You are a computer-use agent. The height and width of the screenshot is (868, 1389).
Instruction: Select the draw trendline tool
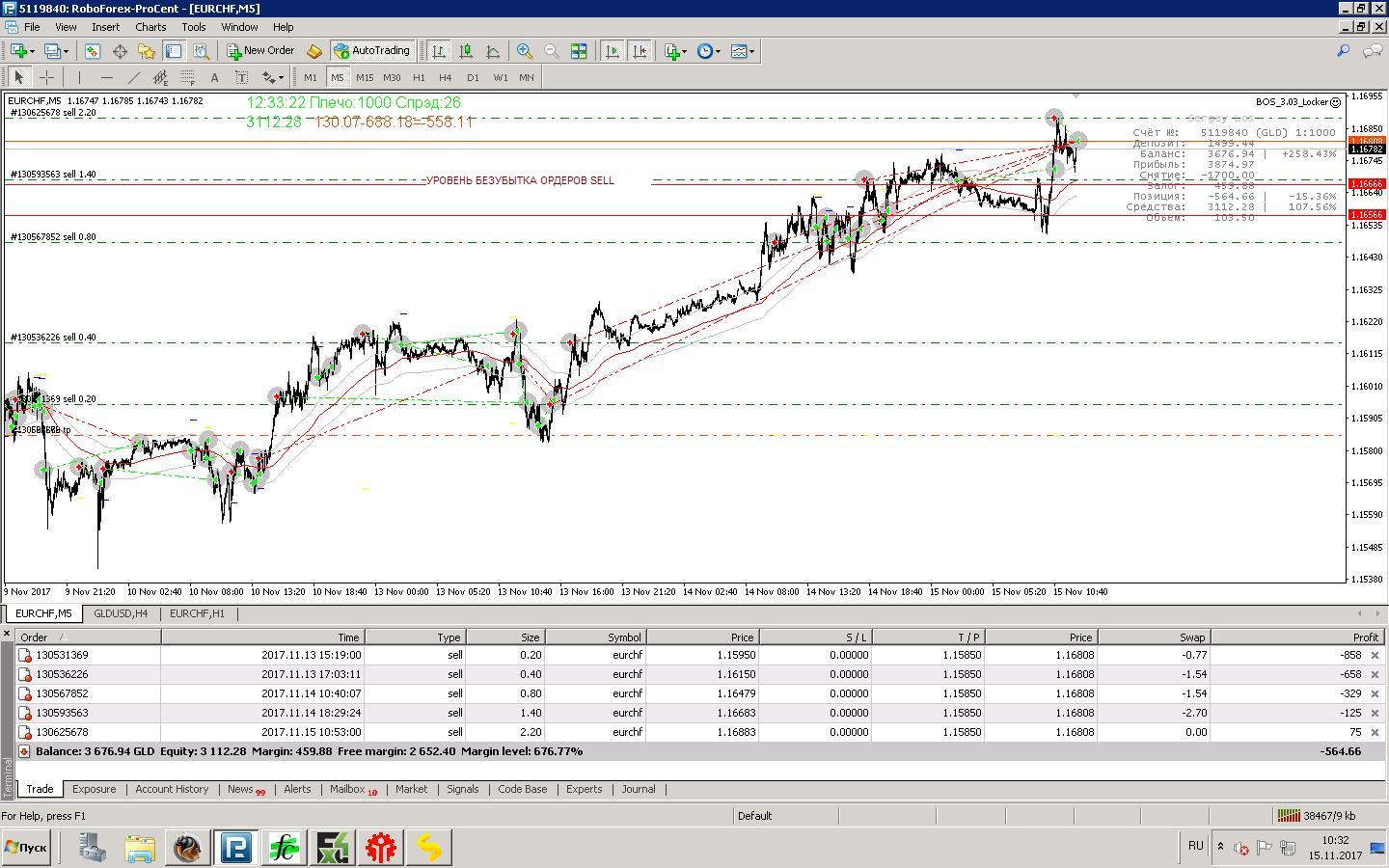click(134, 77)
